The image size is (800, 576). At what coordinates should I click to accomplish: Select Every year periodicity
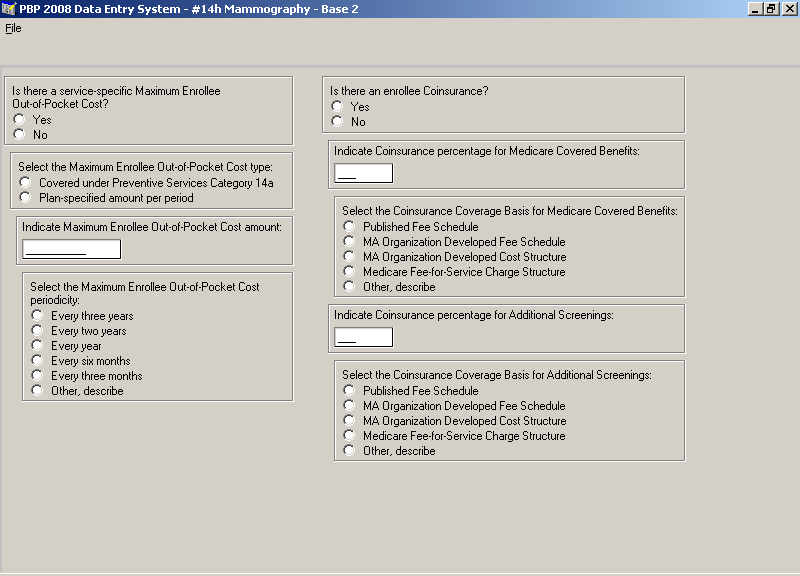click(37, 345)
